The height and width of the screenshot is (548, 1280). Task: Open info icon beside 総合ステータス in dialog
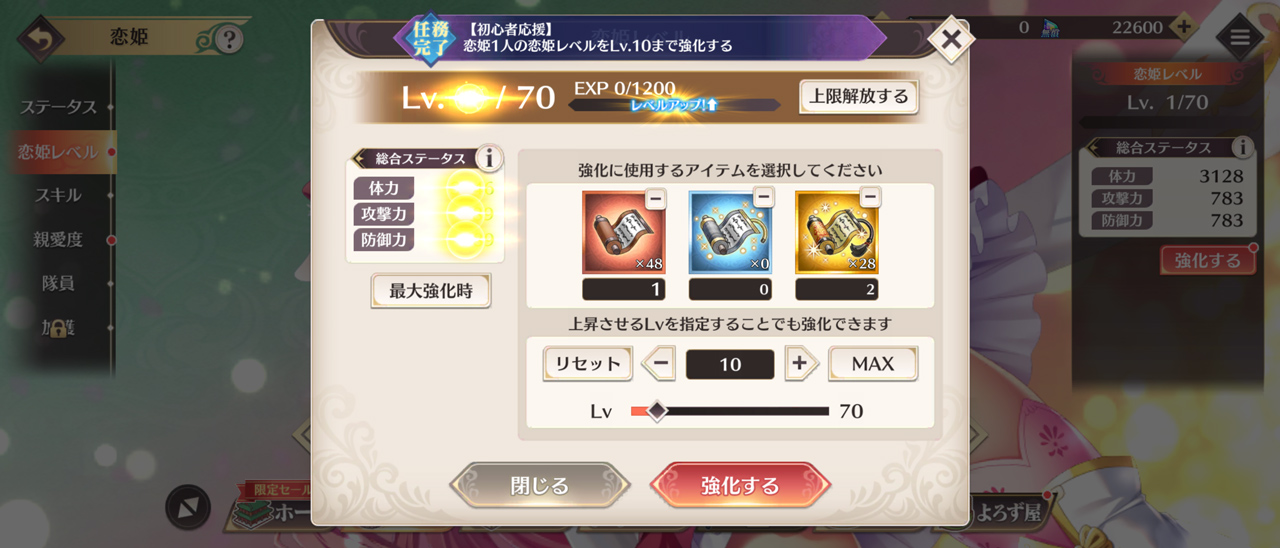[x=488, y=158]
